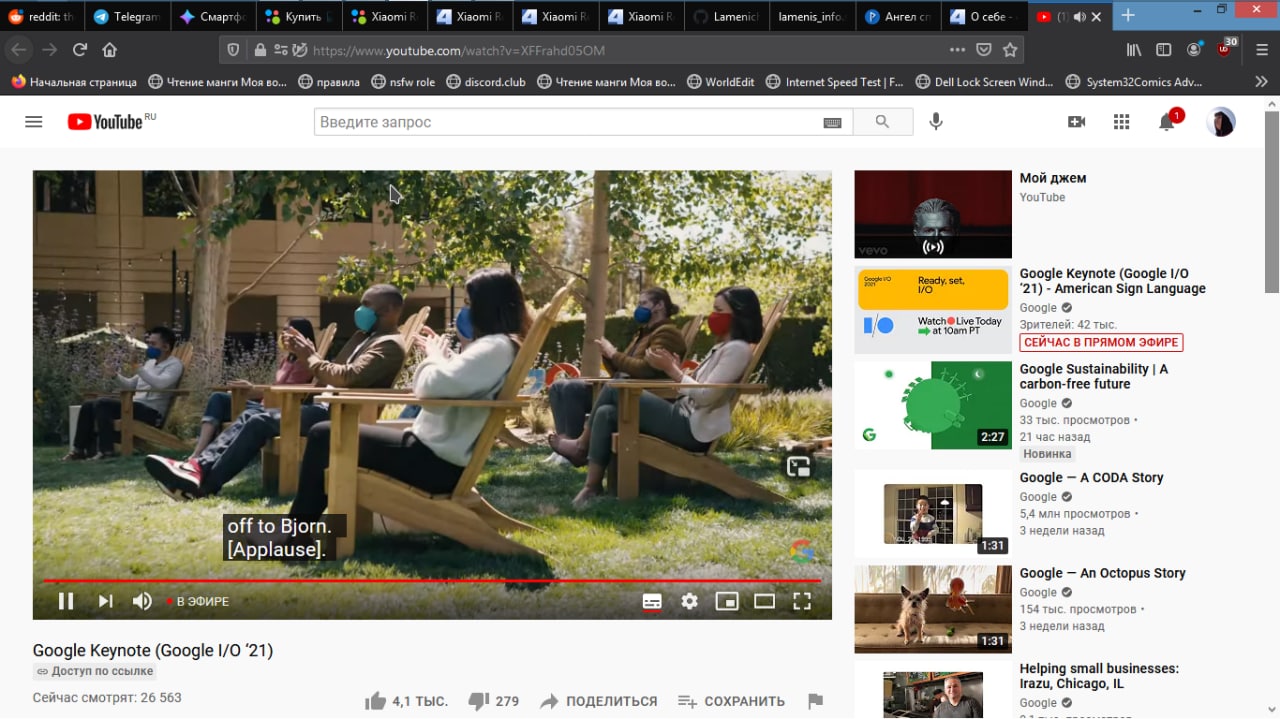Open page actions three-dot menu
1280x719 pixels.
click(x=957, y=50)
